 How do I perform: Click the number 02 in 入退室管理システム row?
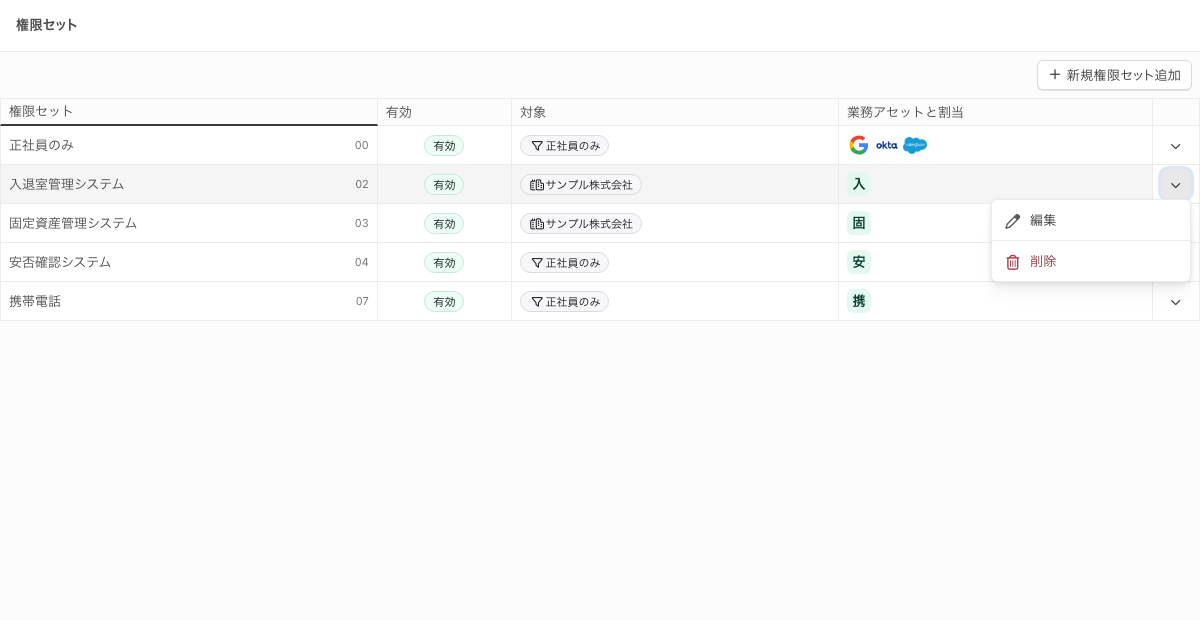click(x=362, y=185)
